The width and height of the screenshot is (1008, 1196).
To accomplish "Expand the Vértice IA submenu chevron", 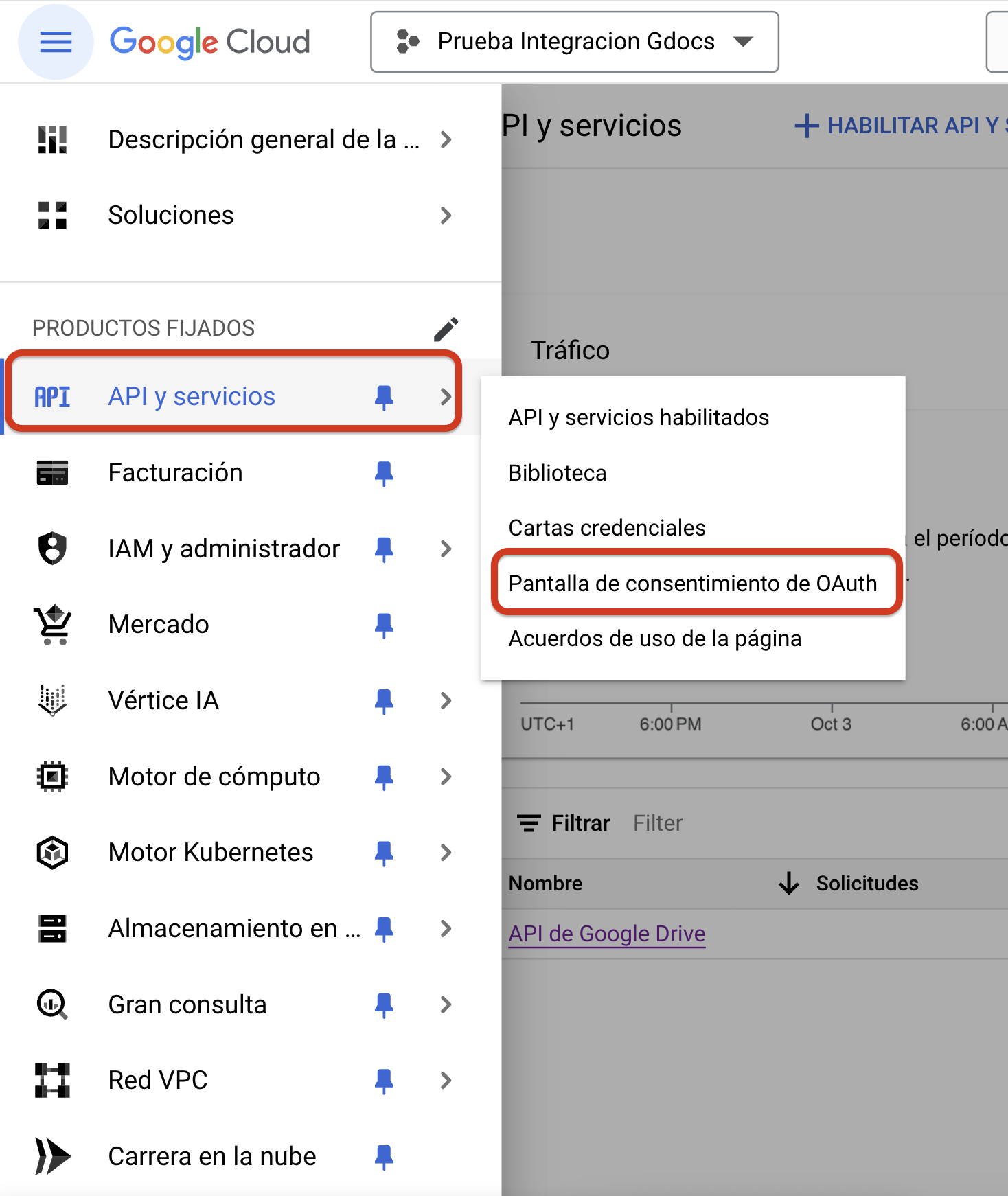I will point(446,701).
